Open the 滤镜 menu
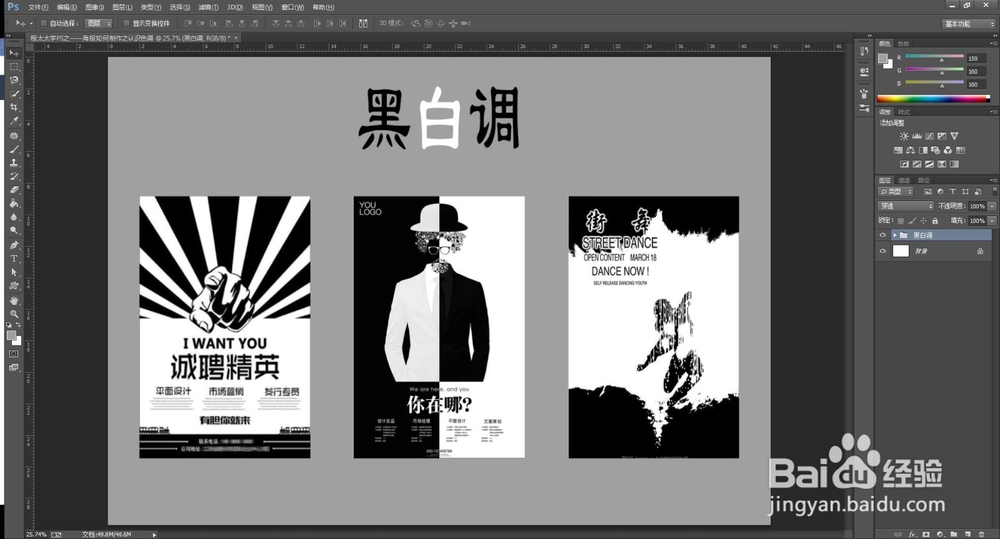The height and width of the screenshot is (539, 1000). tap(208, 7)
